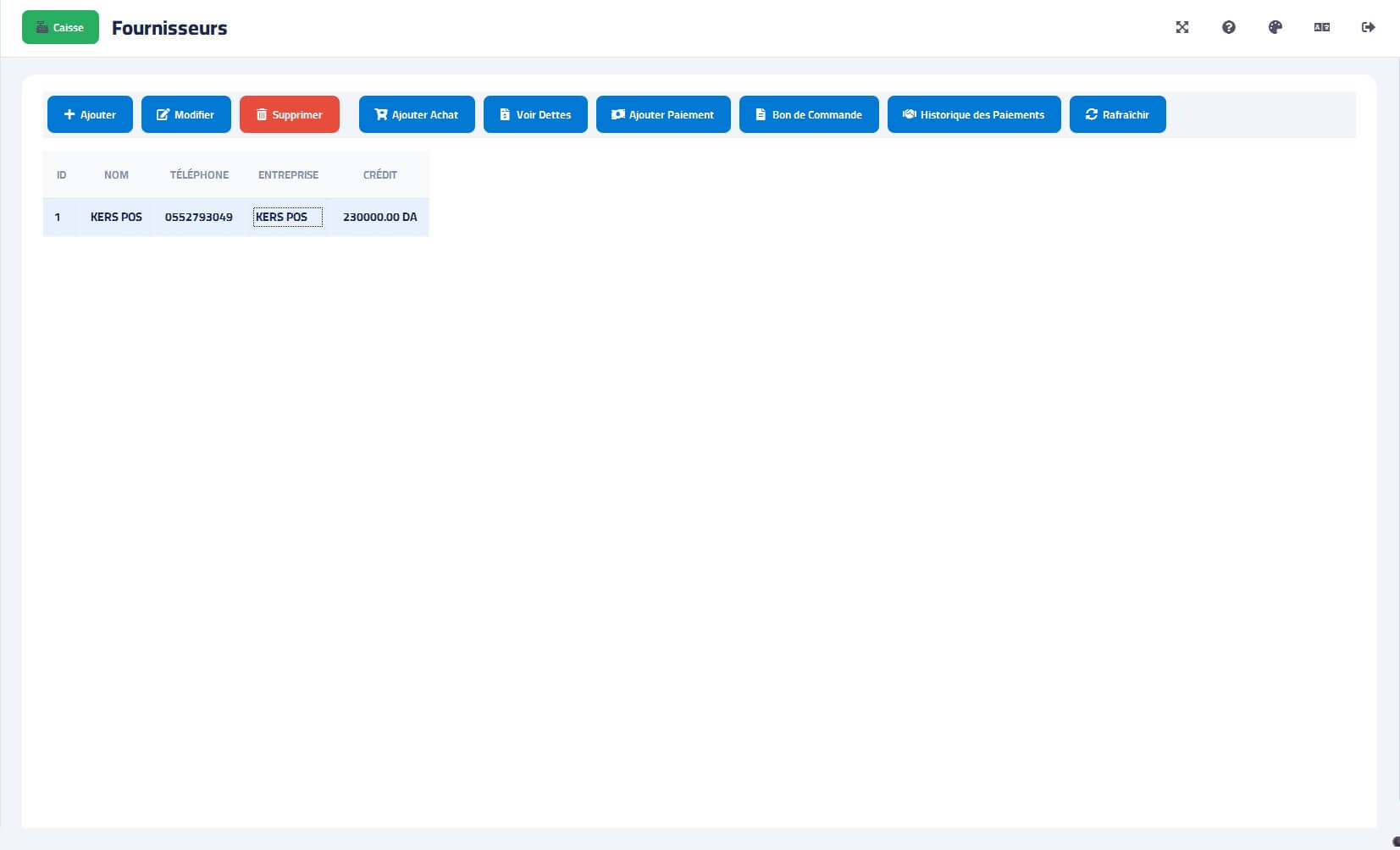Click the green Caisse button
Screen dimensions: 1400x850
pyautogui.click(x=60, y=27)
